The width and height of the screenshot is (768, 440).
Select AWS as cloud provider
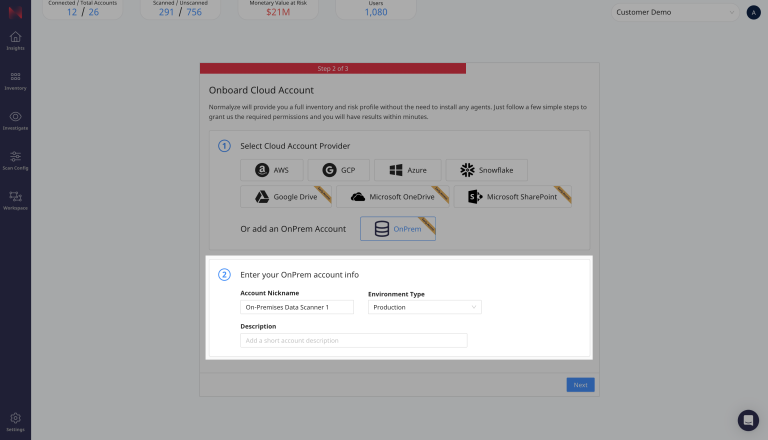coord(272,170)
